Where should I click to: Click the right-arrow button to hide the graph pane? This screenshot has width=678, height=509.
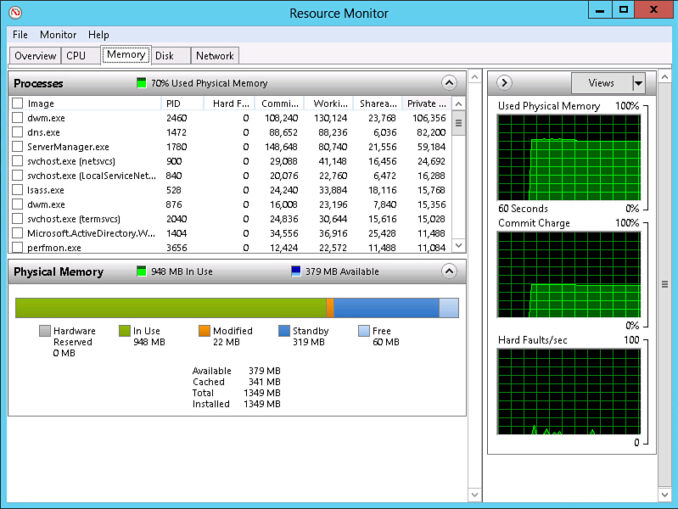pyautogui.click(x=504, y=83)
